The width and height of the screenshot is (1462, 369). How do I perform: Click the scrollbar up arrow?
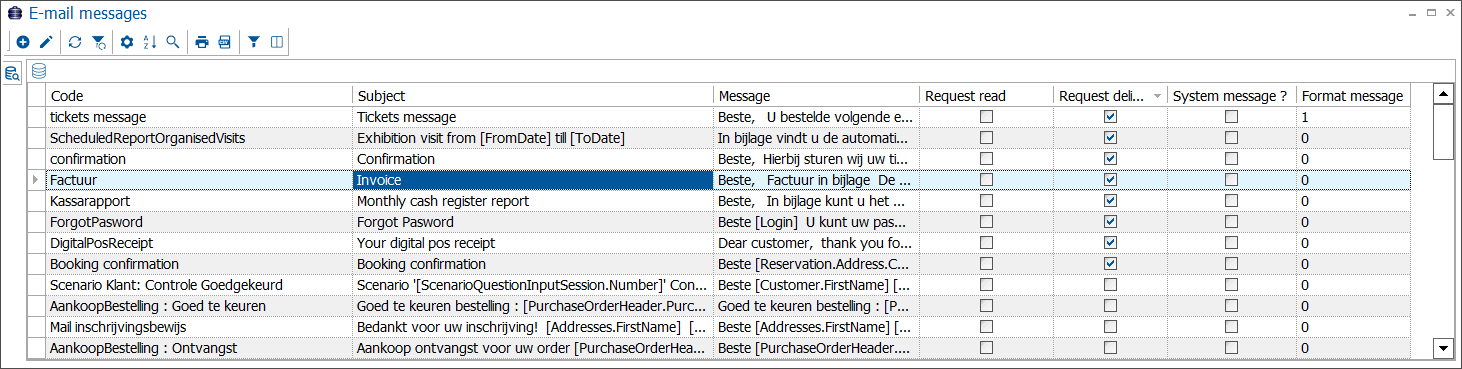[x=1443, y=94]
